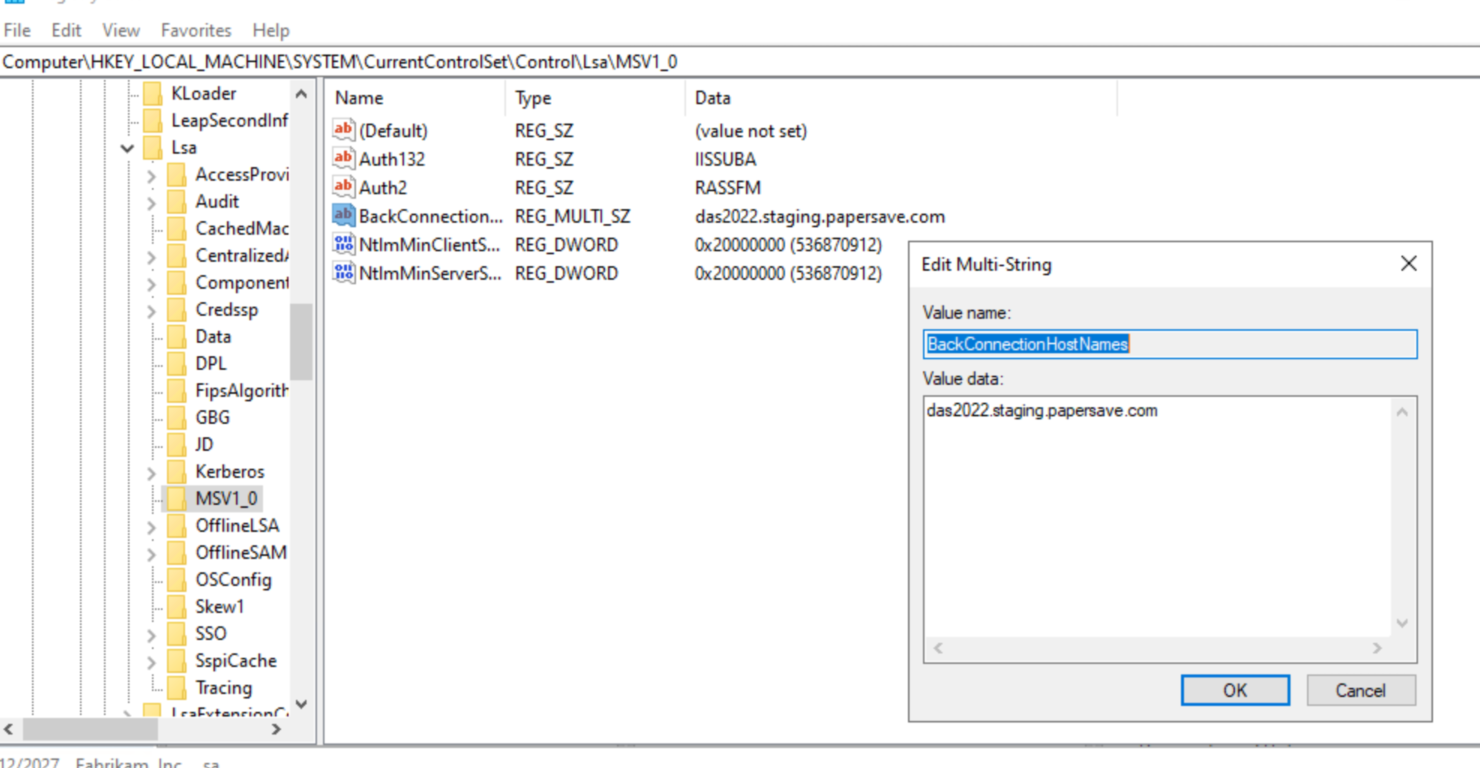Click the Auth2 string value icon

[344, 187]
